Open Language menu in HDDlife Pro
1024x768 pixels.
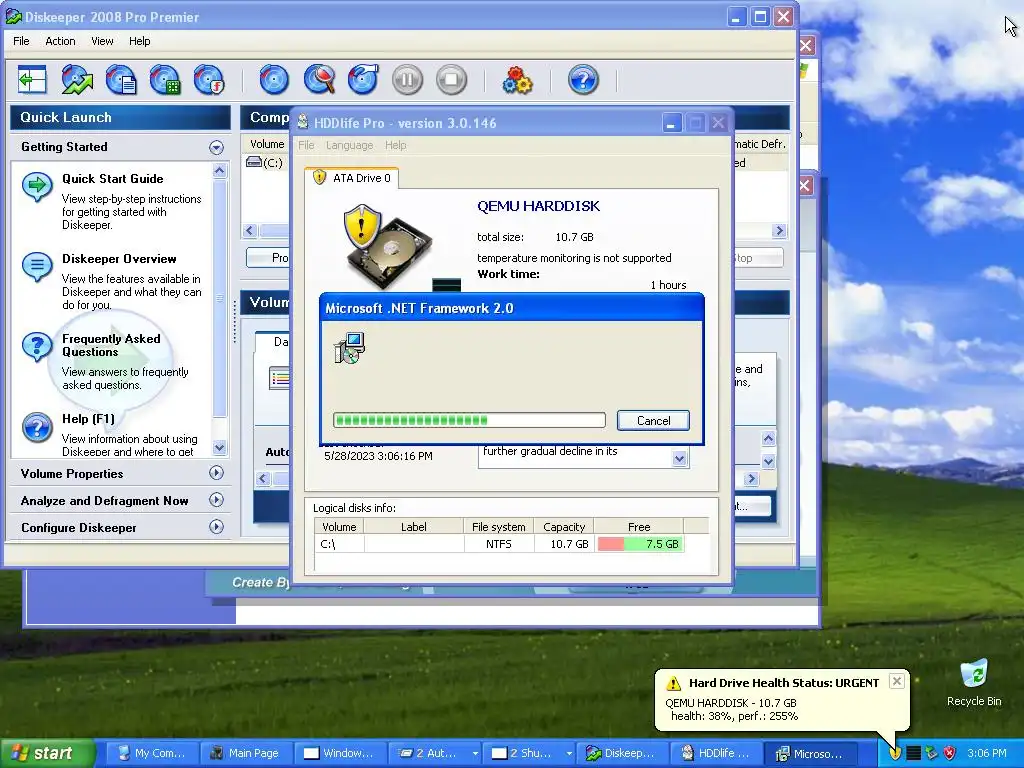[x=349, y=145]
